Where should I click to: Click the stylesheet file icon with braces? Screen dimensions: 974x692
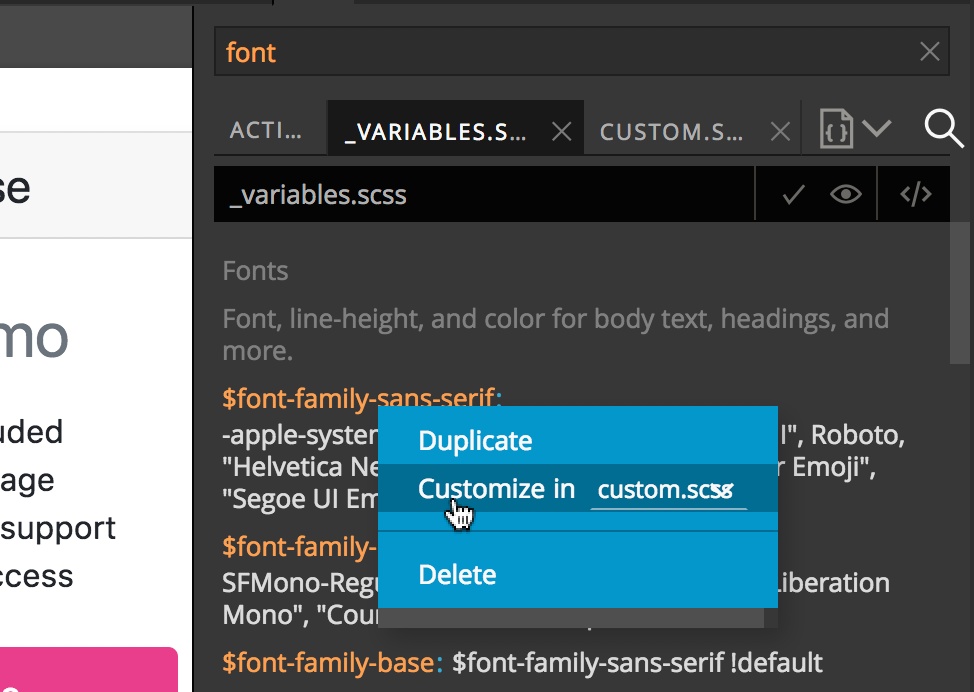click(x=835, y=129)
